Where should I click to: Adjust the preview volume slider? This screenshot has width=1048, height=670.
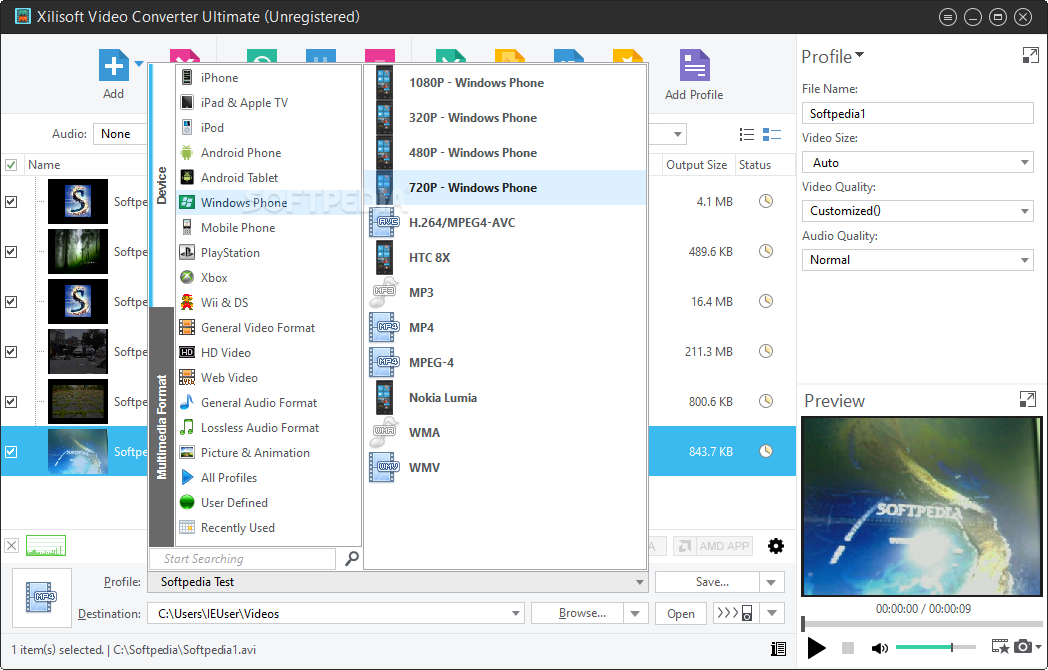(936, 647)
